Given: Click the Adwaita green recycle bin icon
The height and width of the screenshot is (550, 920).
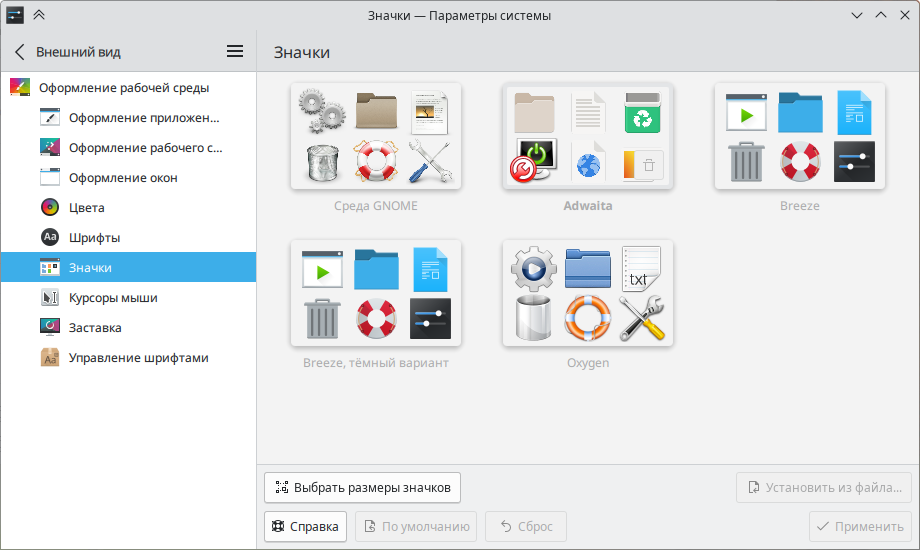Looking at the screenshot, I should click(642, 112).
